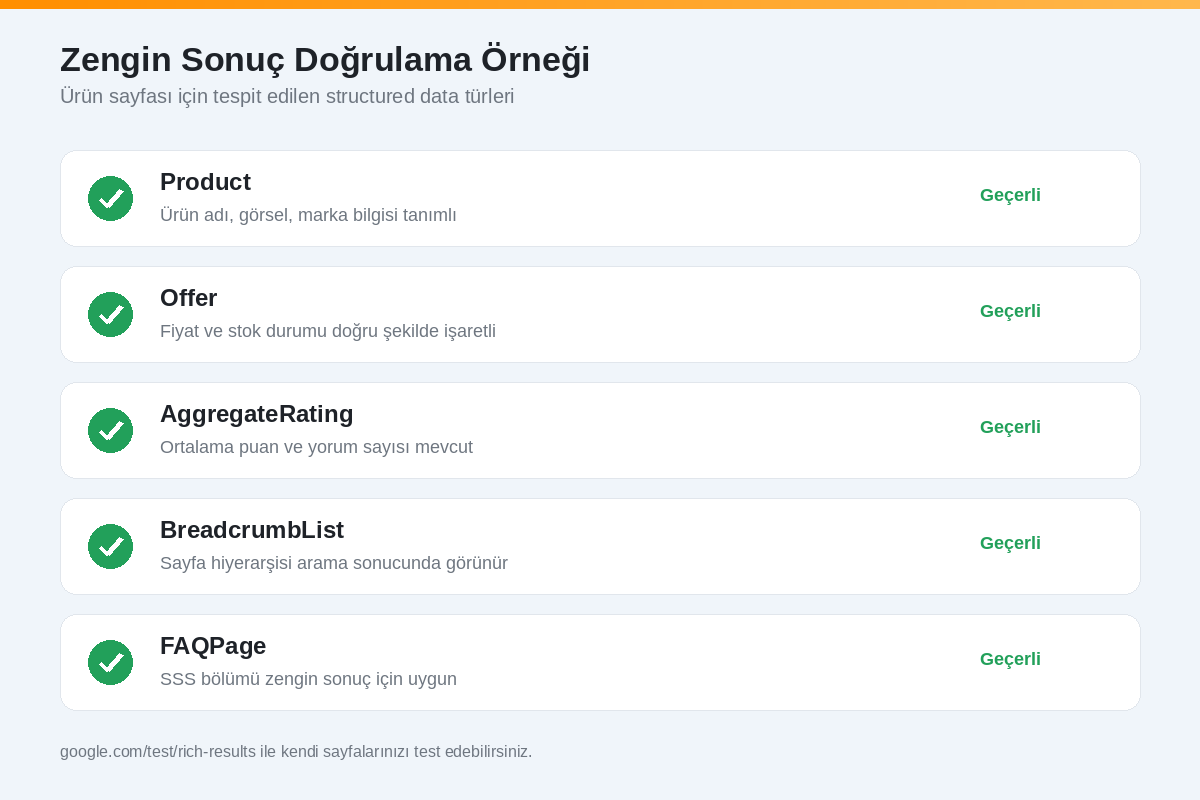This screenshot has width=1200, height=800.
Task: Click description 'SSS bölümü zengin sonuç için uygun'
Action: click(308, 679)
